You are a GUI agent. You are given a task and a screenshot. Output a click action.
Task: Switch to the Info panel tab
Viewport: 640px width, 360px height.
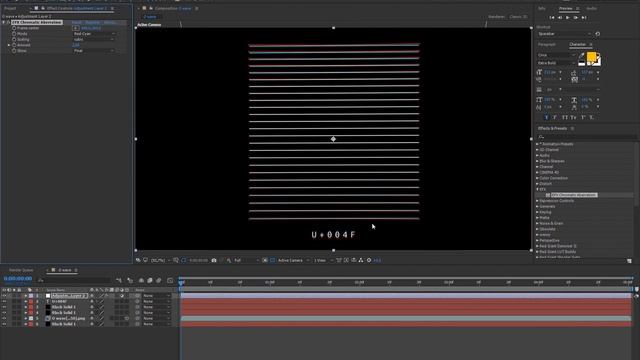[542, 9]
